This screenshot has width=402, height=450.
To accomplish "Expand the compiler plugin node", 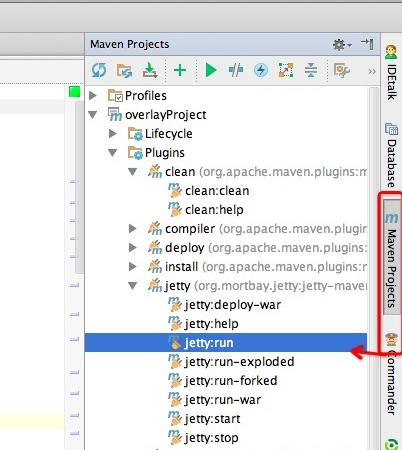I will tap(133, 229).
